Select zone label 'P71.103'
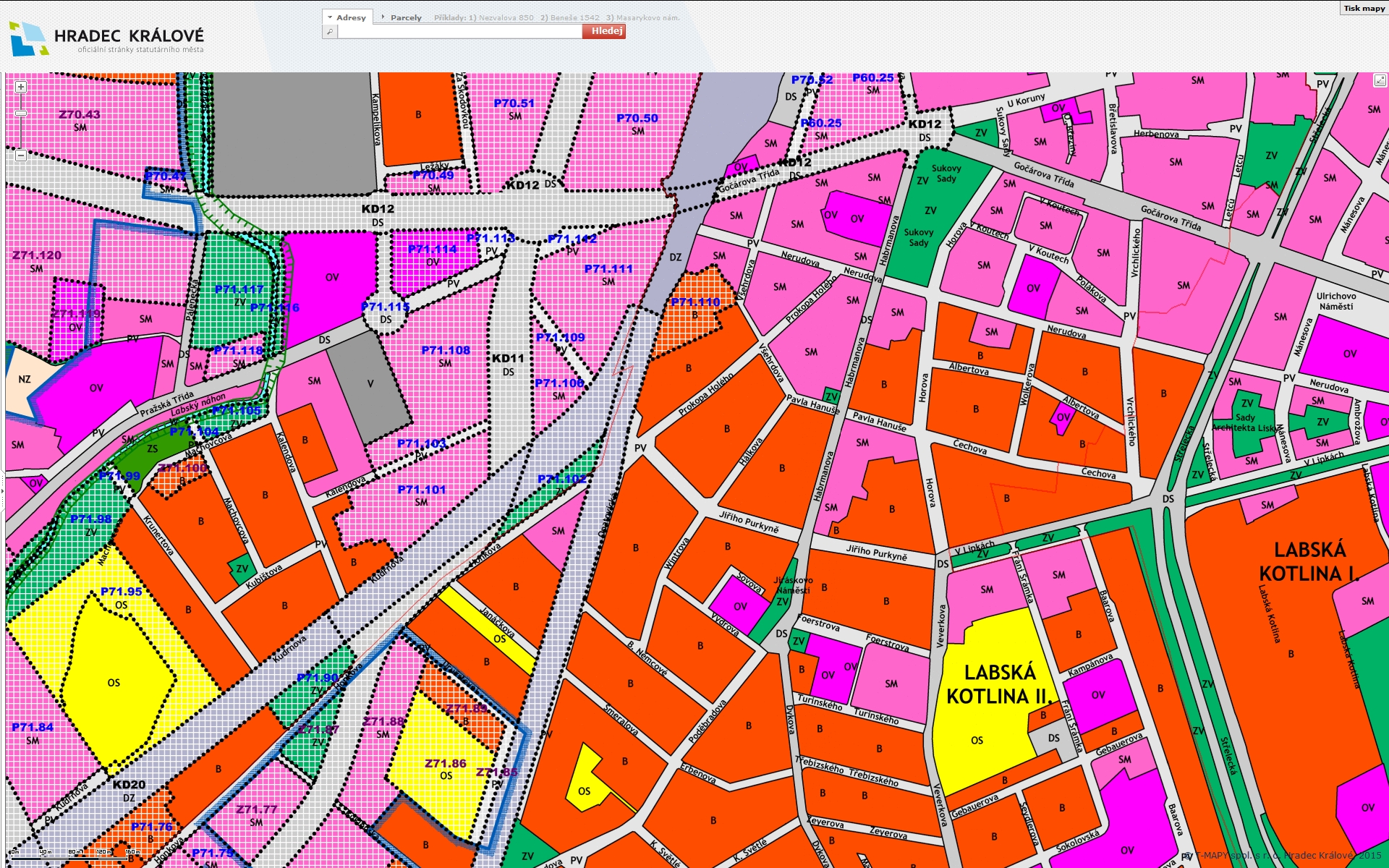The image size is (1389, 868). point(422,443)
